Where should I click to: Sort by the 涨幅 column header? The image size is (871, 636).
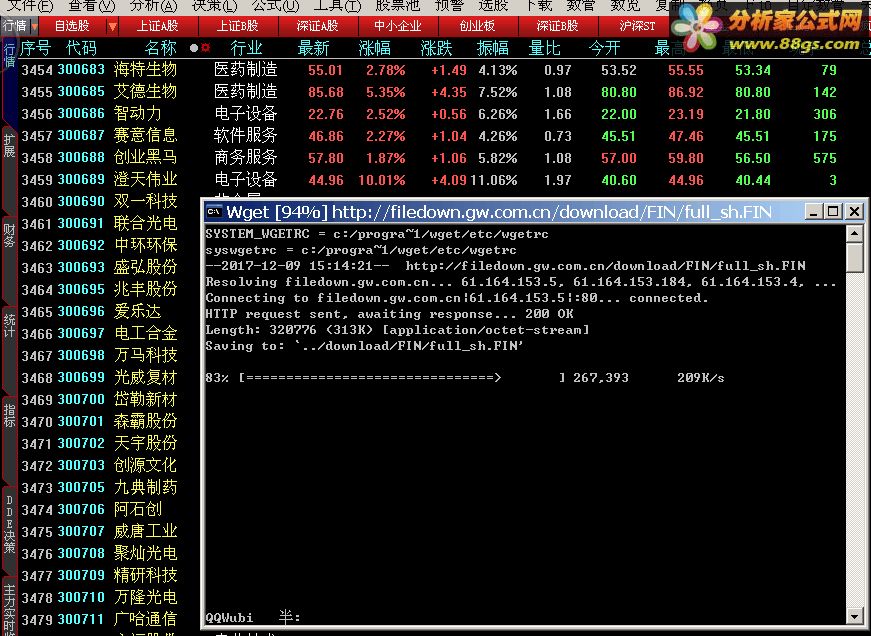coord(375,48)
